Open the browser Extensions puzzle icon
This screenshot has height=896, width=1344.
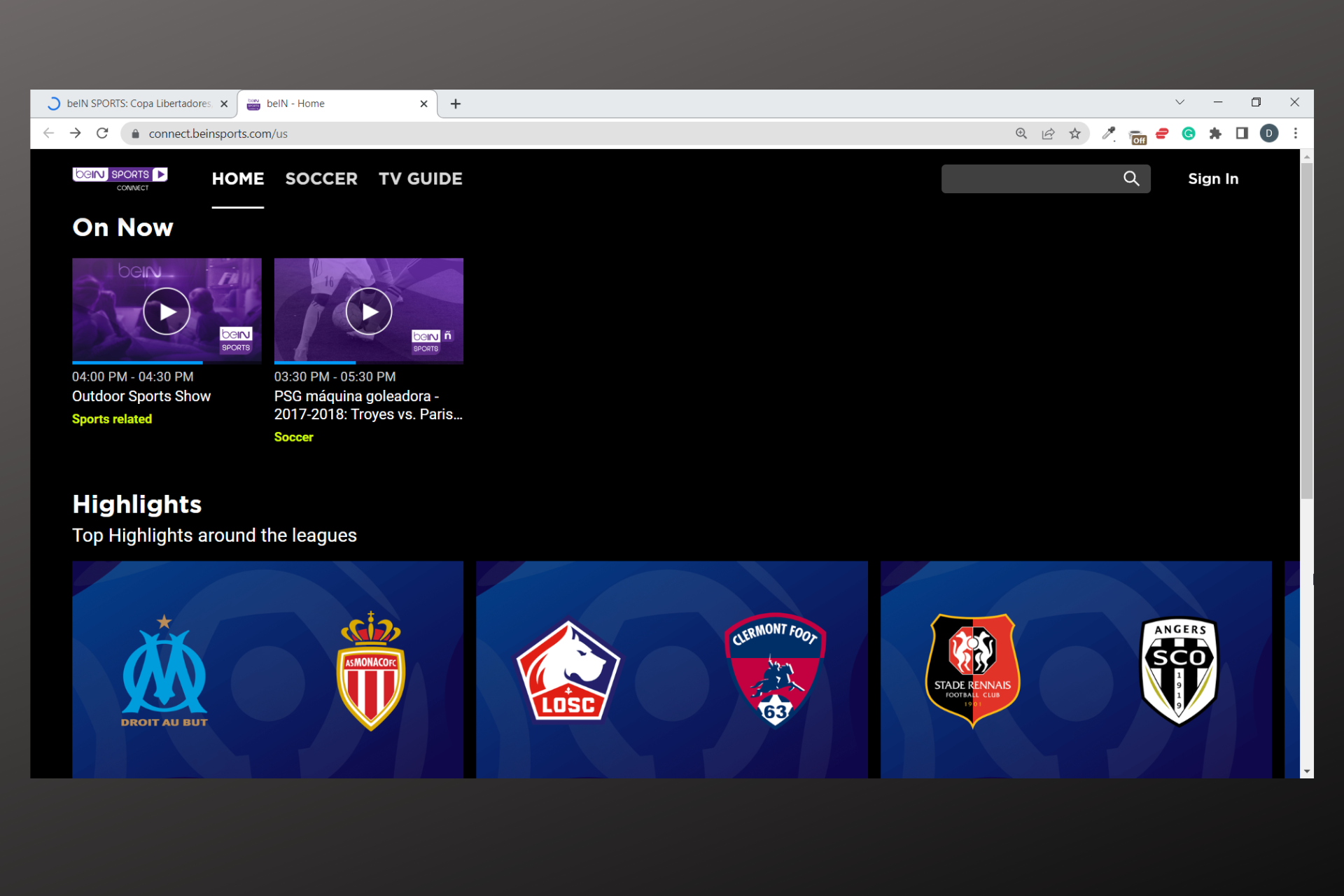(x=1215, y=133)
